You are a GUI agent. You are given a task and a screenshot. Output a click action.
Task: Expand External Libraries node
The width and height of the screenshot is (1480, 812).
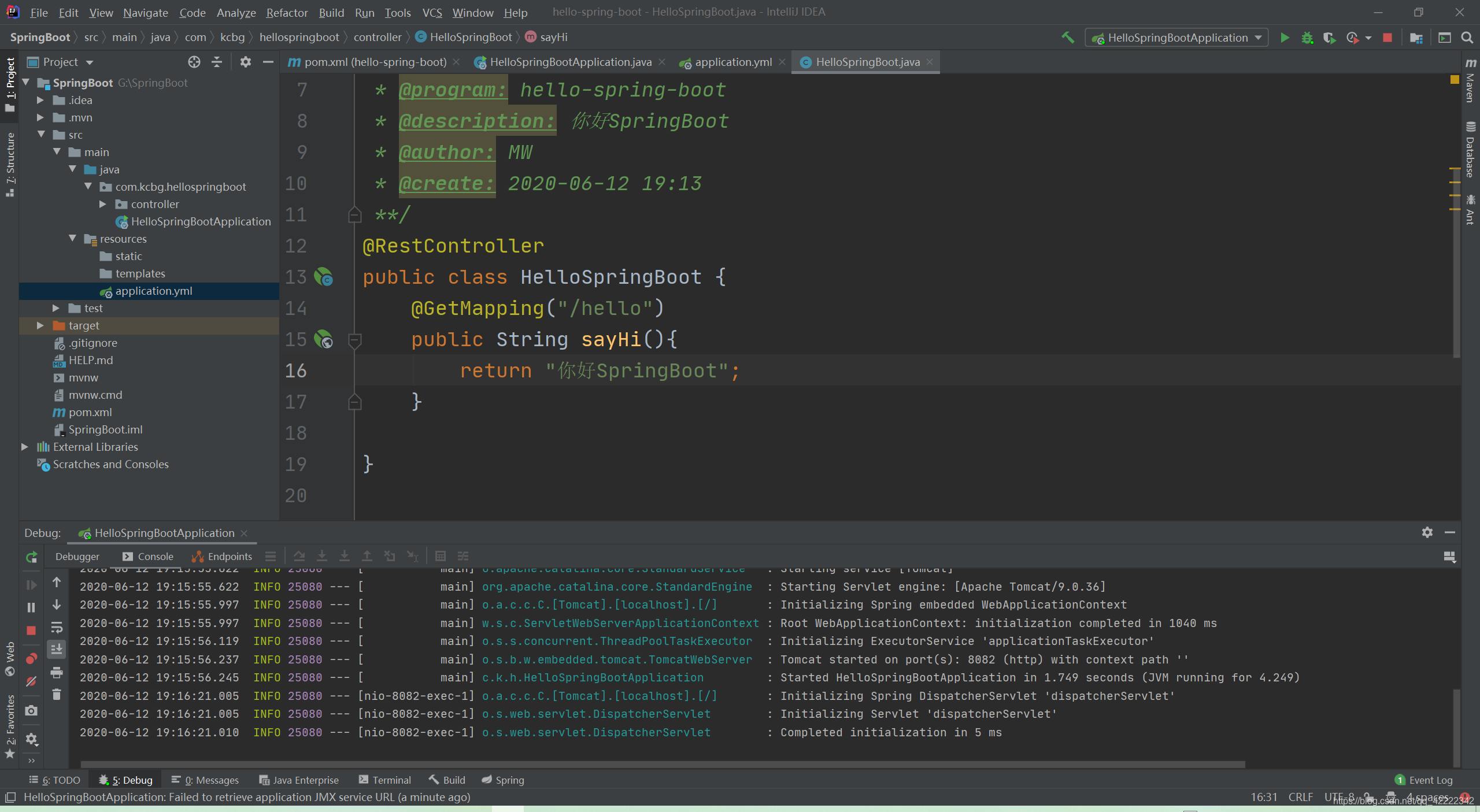(25, 447)
